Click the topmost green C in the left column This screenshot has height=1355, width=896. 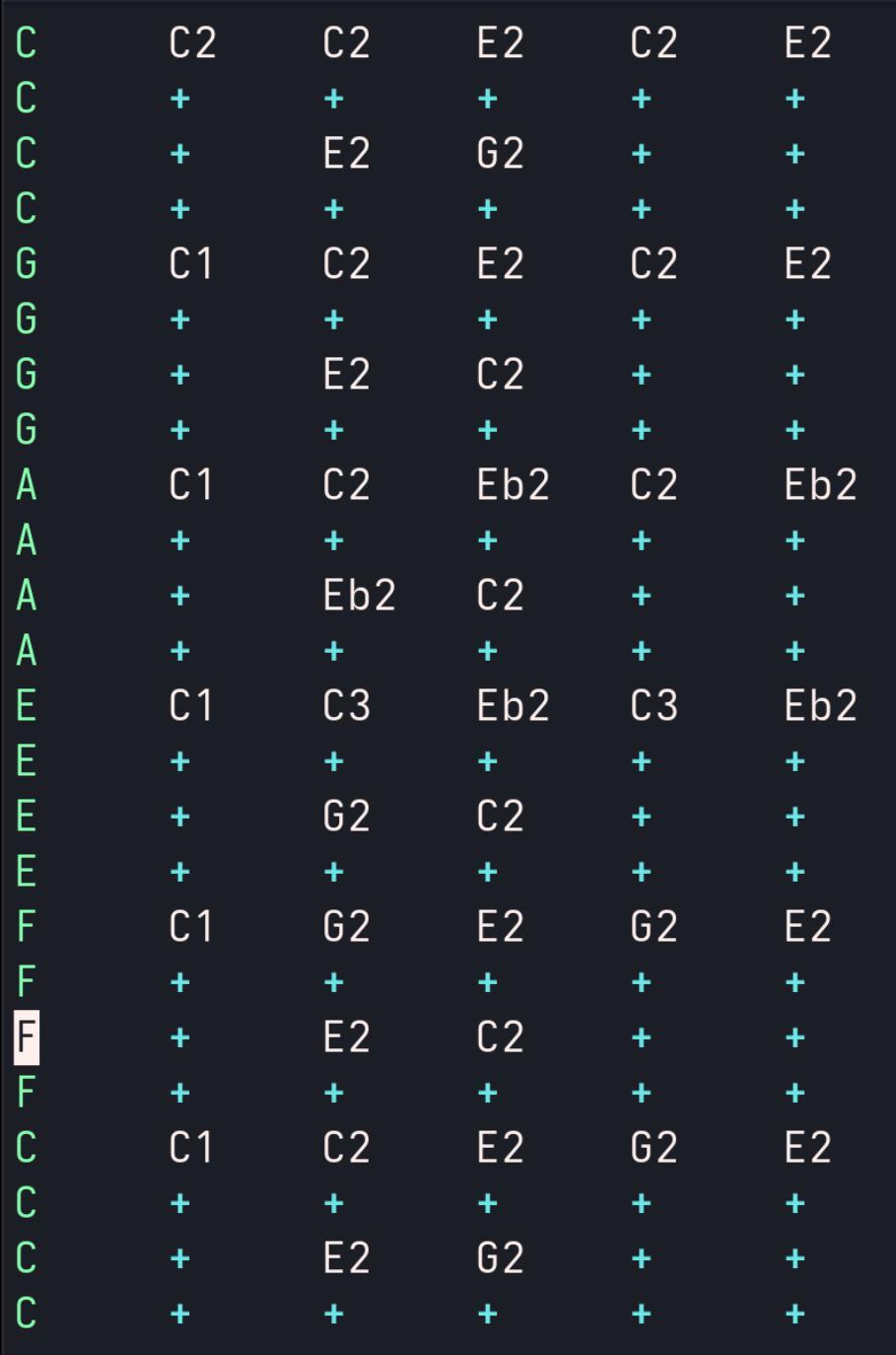[x=21, y=42]
